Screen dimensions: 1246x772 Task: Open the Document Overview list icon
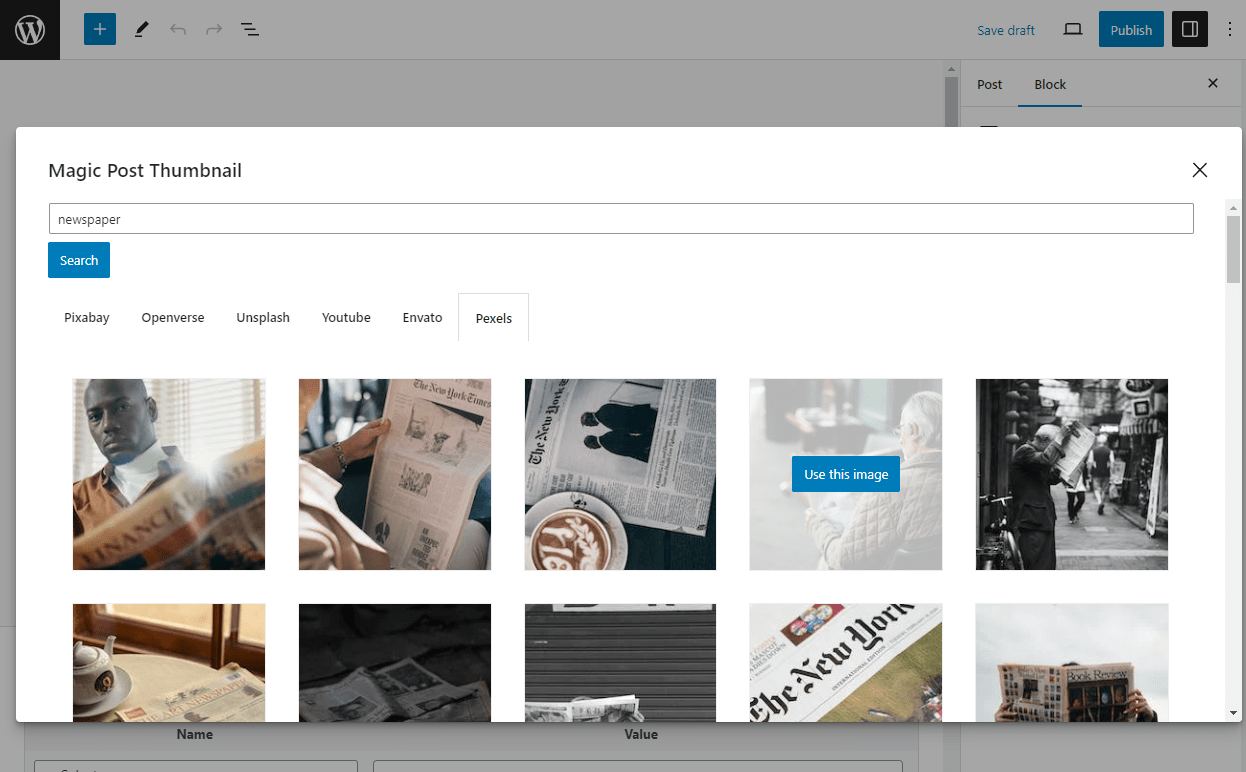250,30
